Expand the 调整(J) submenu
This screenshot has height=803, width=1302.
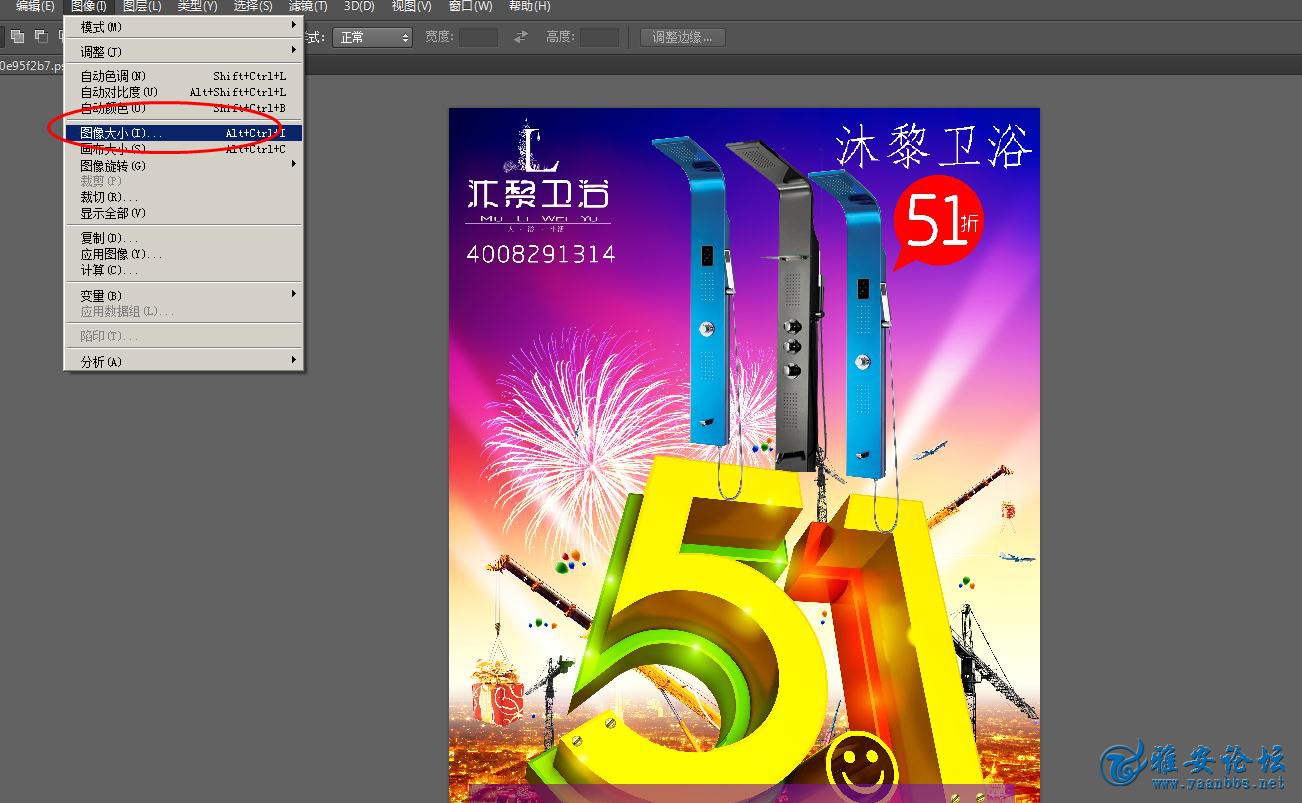184,51
